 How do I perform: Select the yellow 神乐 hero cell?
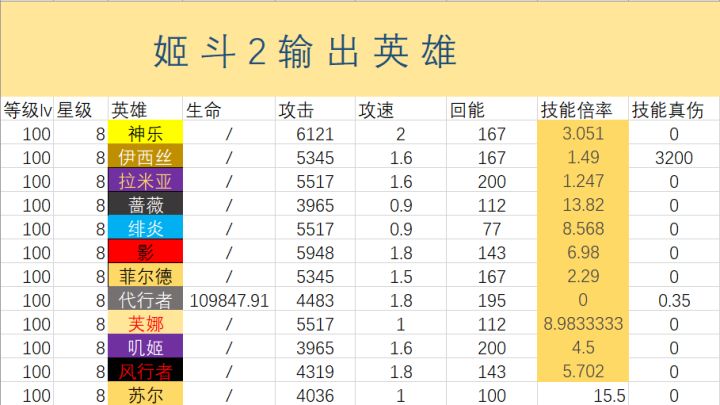click(145, 134)
